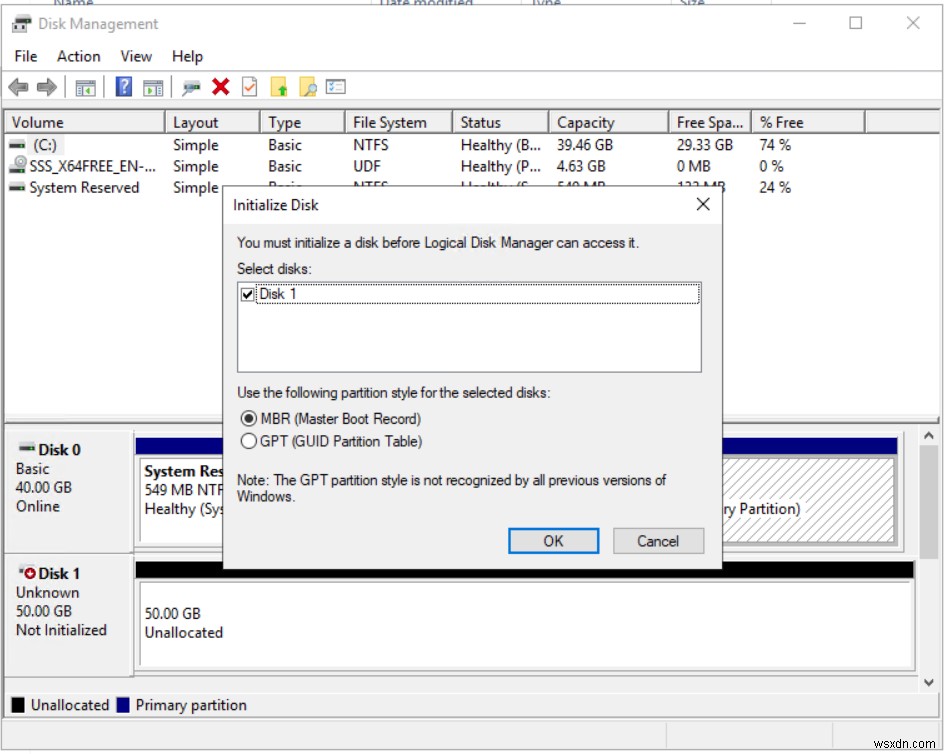Open the Action menu
Screen dimensions: 947x754
click(x=78, y=56)
